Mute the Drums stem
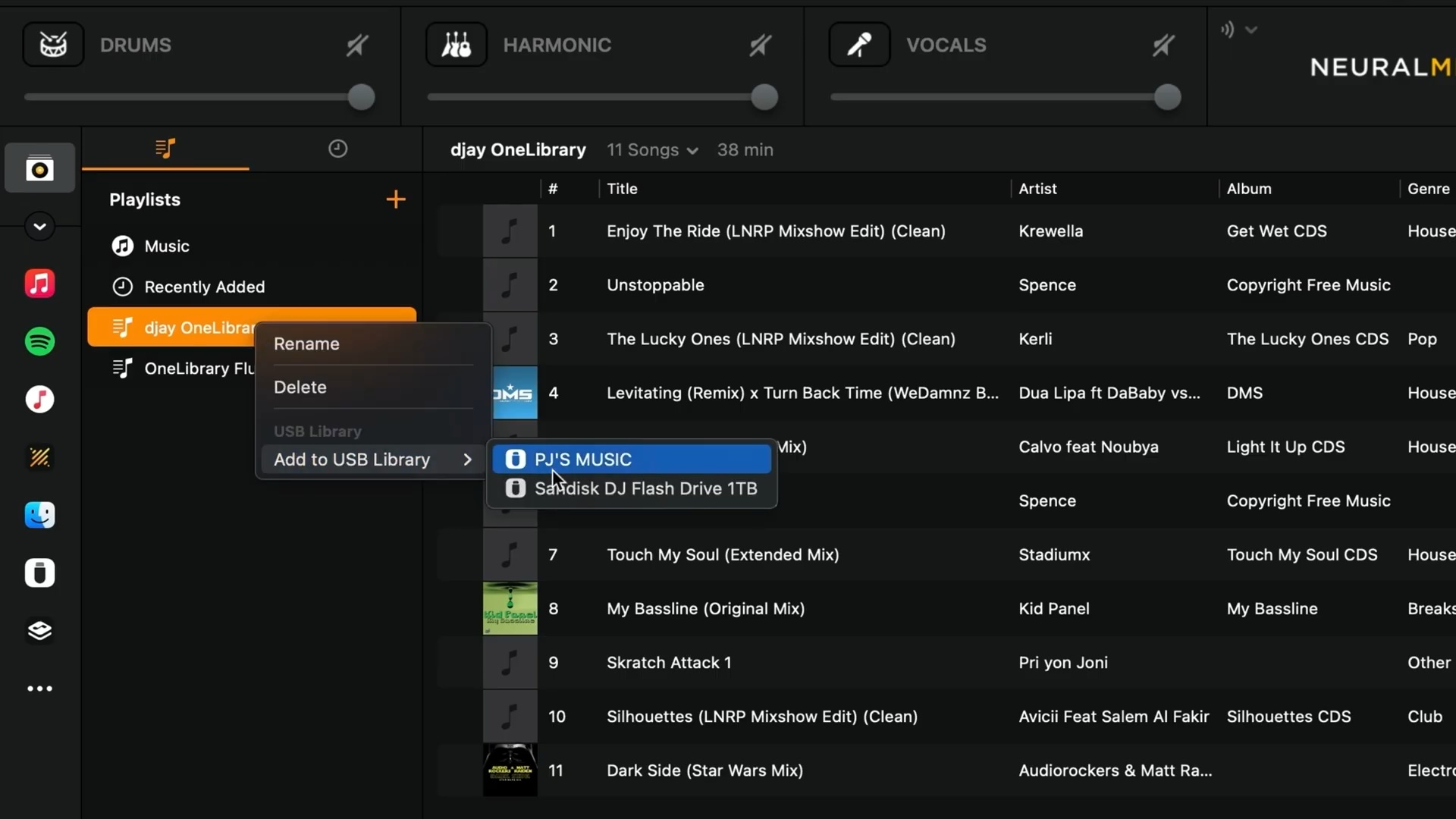Image resolution: width=1456 pixels, height=819 pixels. pos(357,45)
